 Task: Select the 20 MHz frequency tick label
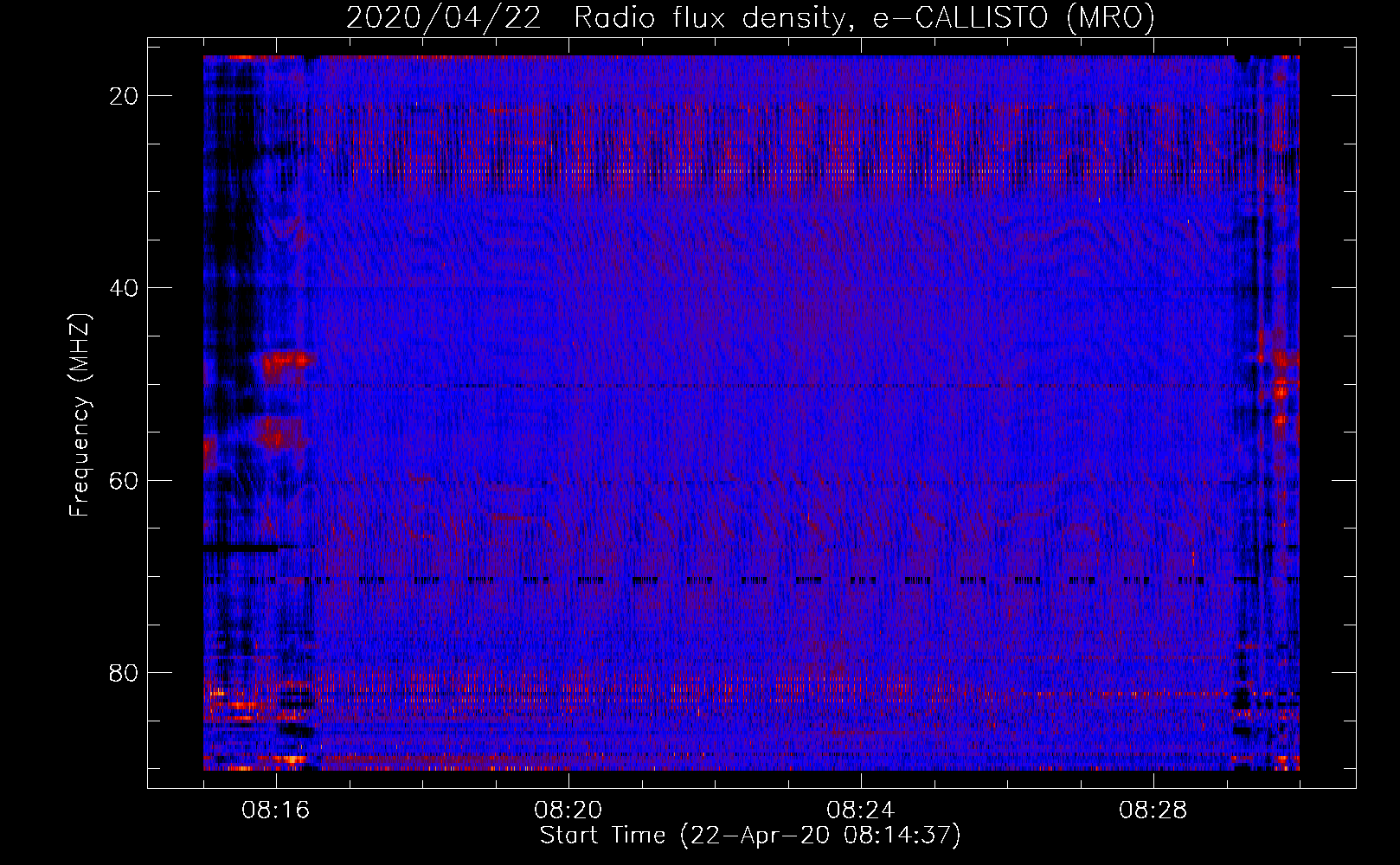(125, 96)
